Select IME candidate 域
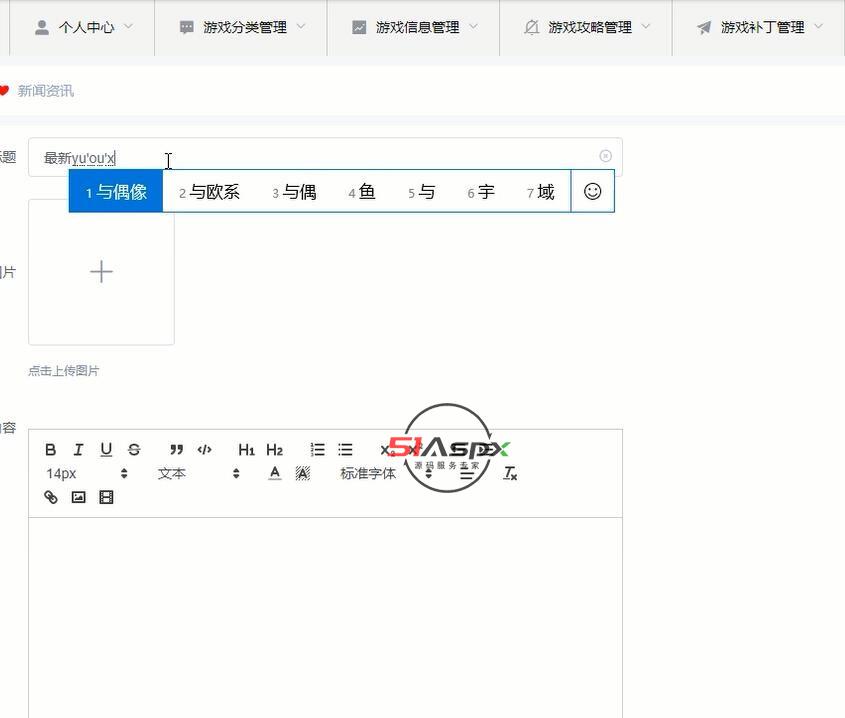 541,192
